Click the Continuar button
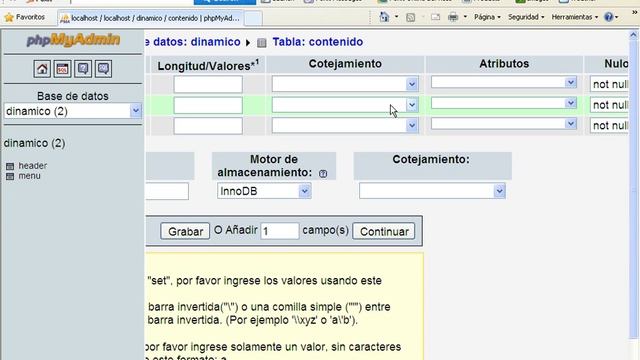This screenshot has height=360, width=640. pos(384,231)
